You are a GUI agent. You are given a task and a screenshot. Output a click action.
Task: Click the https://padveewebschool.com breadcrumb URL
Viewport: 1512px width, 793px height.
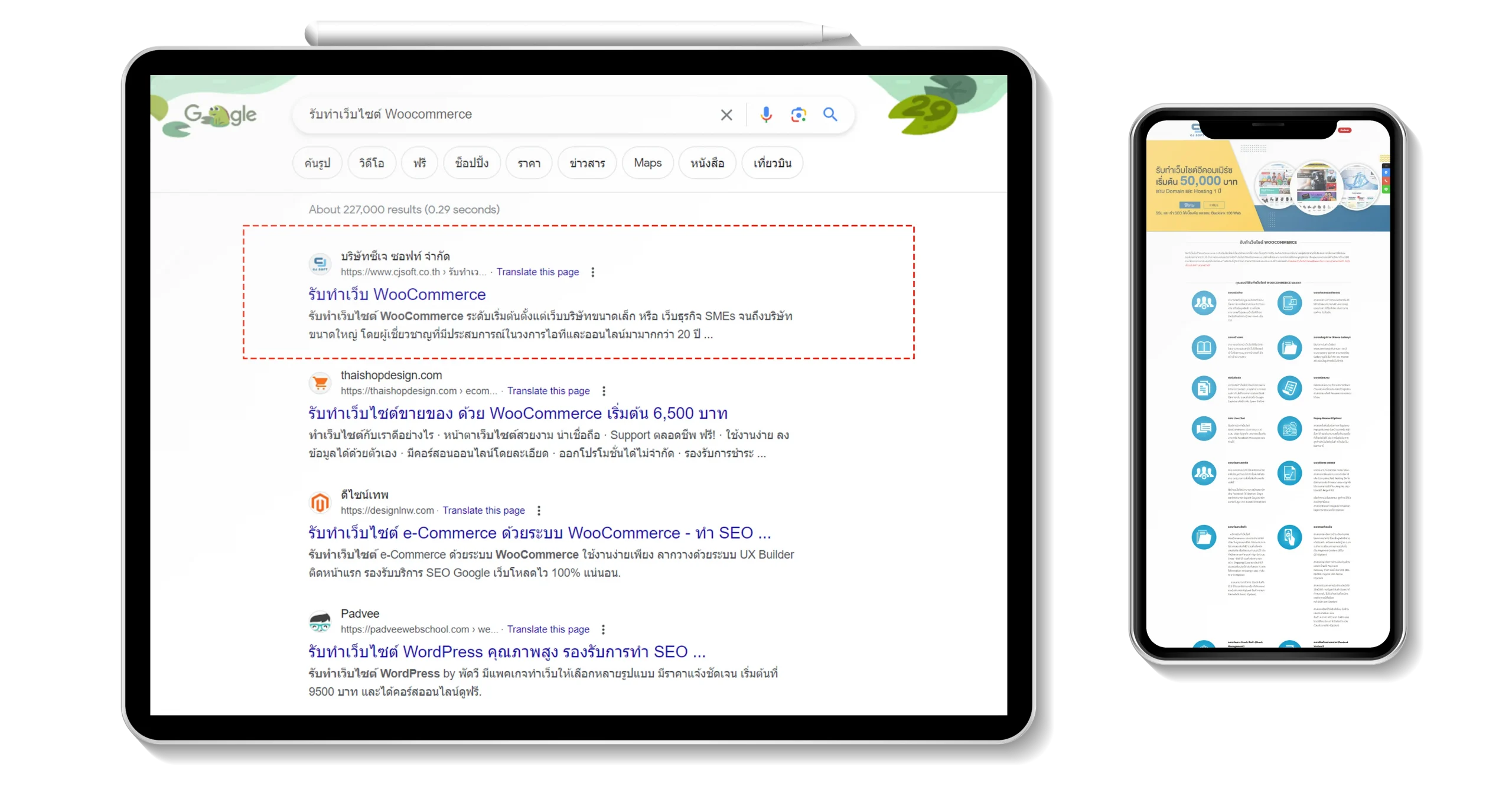(418, 629)
